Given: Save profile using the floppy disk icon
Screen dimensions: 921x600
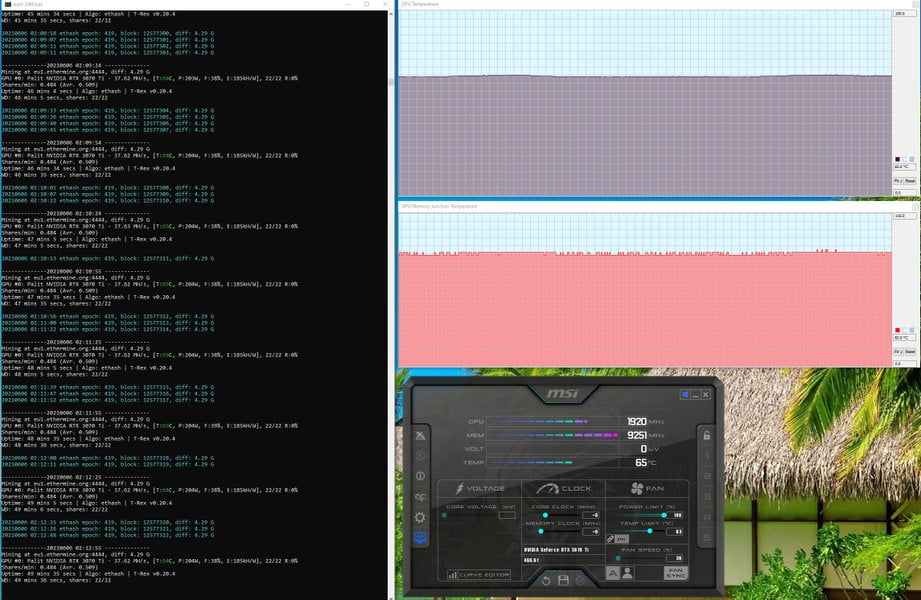Looking at the screenshot, I should (x=563, y=581).
